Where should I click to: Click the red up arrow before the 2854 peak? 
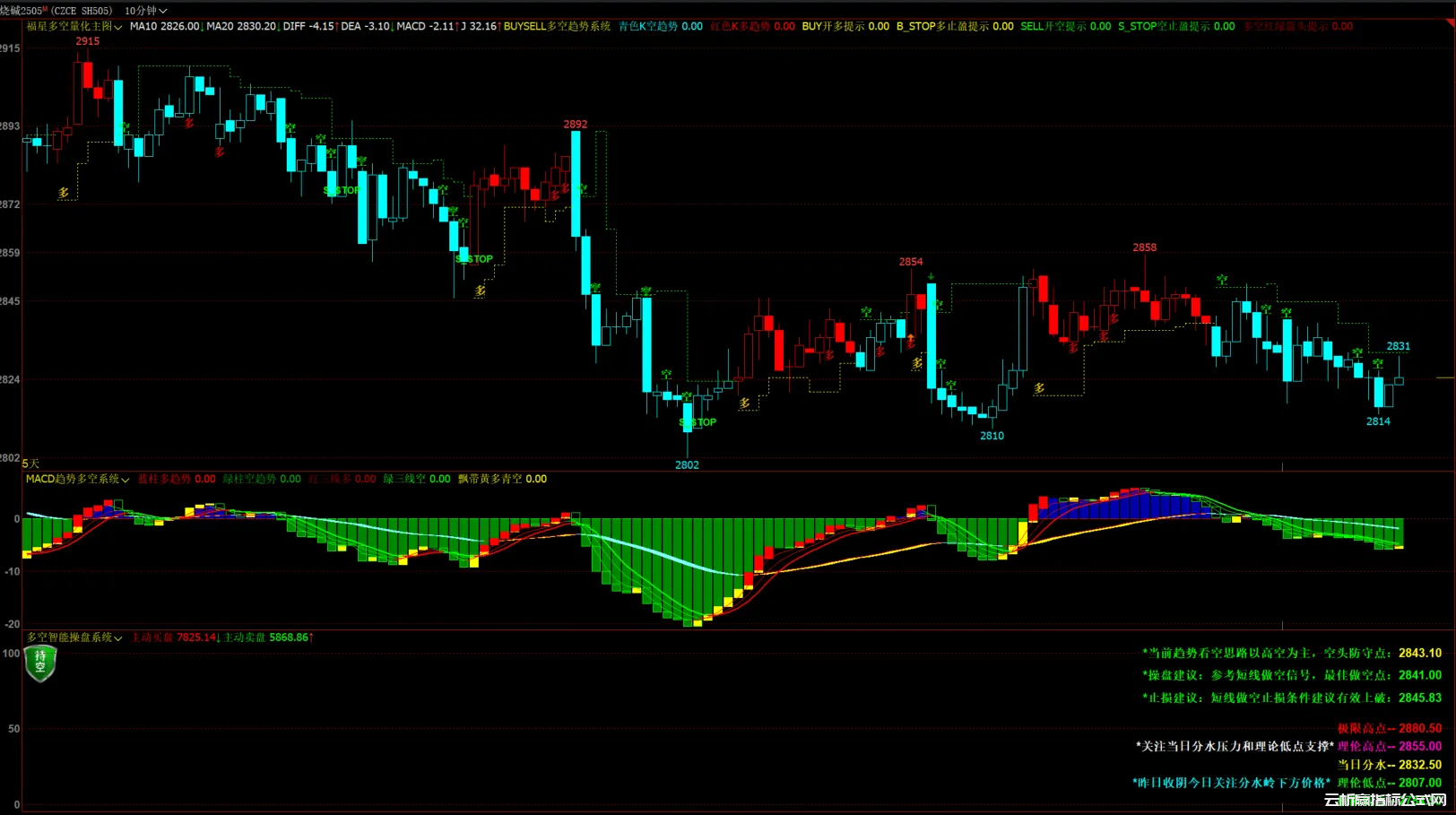pyautogui.click(x=910, y=341)
